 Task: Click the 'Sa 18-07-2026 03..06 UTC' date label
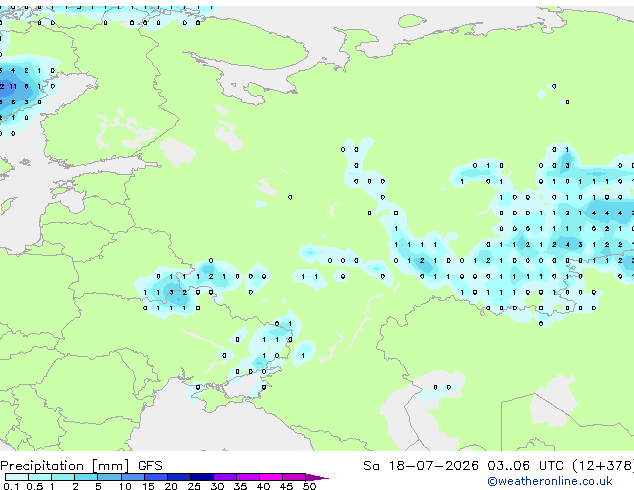(x=463, y=465)
